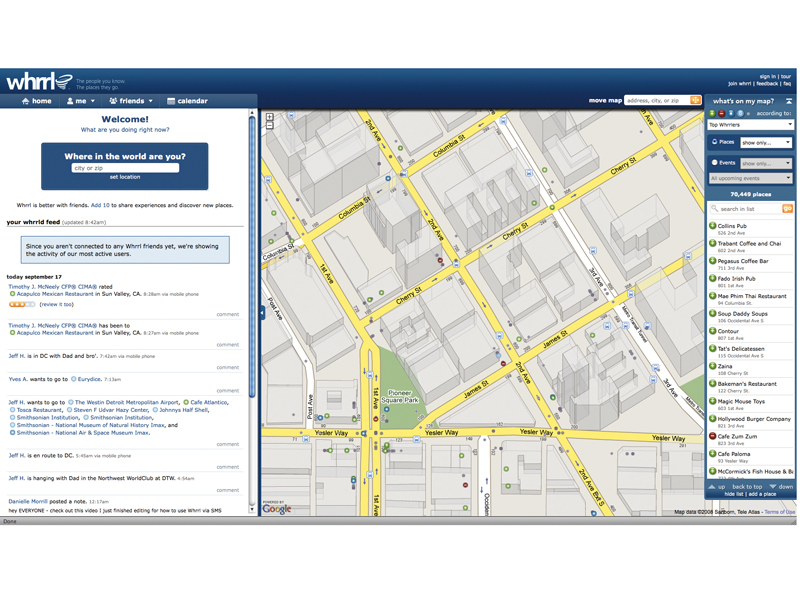The height and width of the screenshot is (600, 800).
Task: Click the move map address field
Action: [657, 101]
